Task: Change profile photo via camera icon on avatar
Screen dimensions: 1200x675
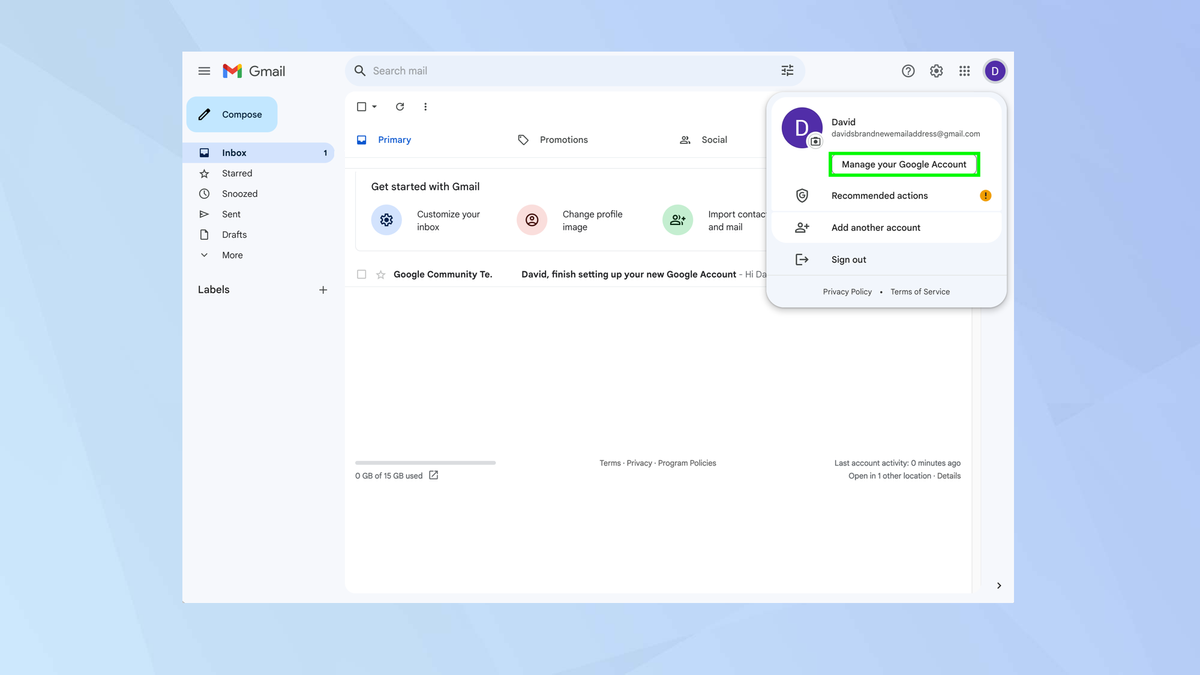Action: [813, 140]
